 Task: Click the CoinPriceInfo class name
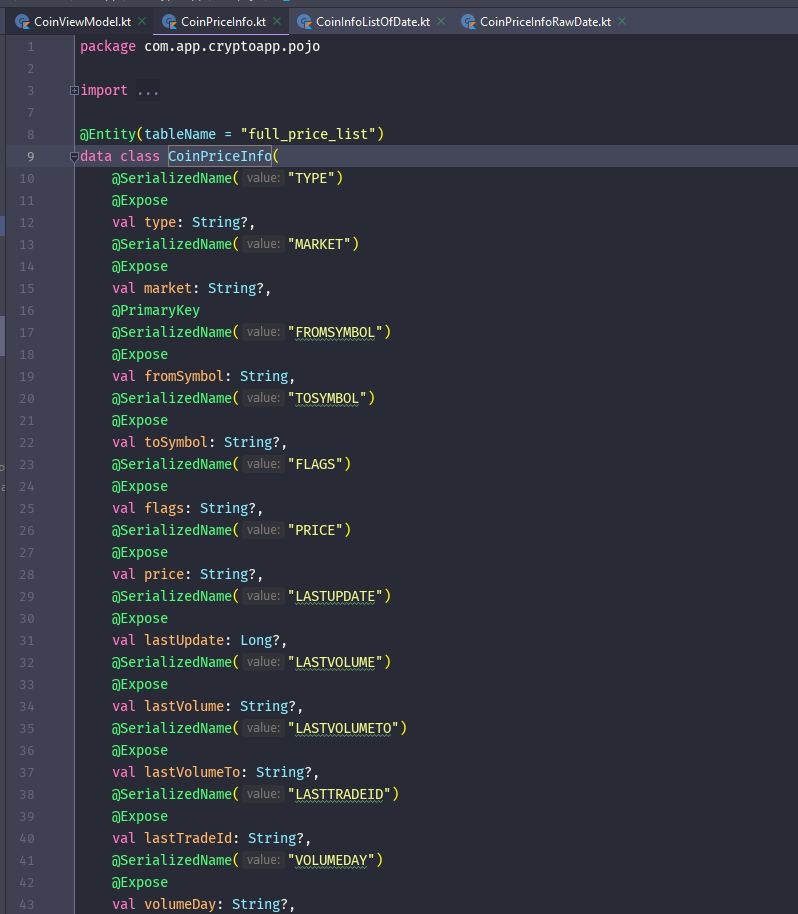coord(220,156)
